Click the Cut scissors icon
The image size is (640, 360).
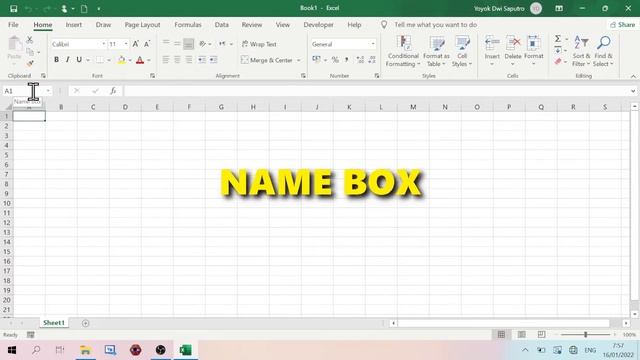coord(29,40)
